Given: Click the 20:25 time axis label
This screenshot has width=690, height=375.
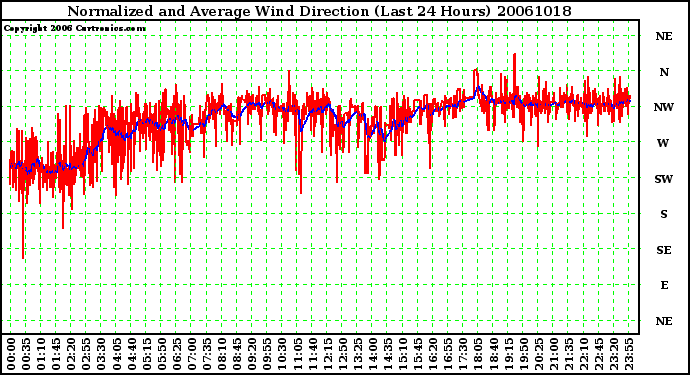Looking at the screenshot, I should tap(539, 354).
